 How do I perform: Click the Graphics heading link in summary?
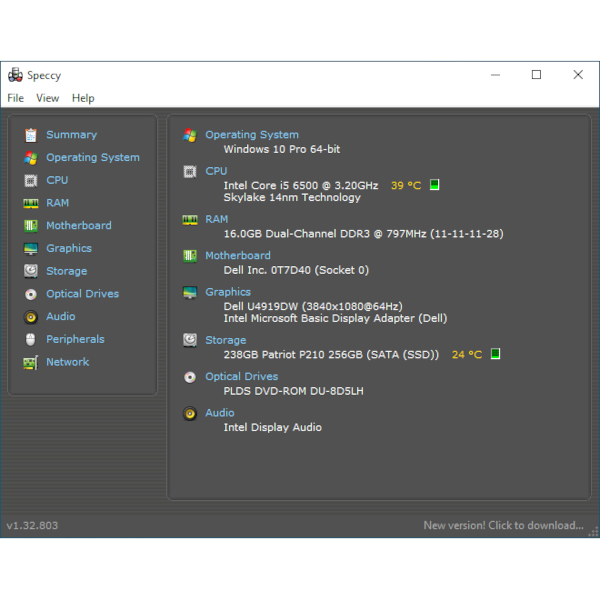(228, 292)
